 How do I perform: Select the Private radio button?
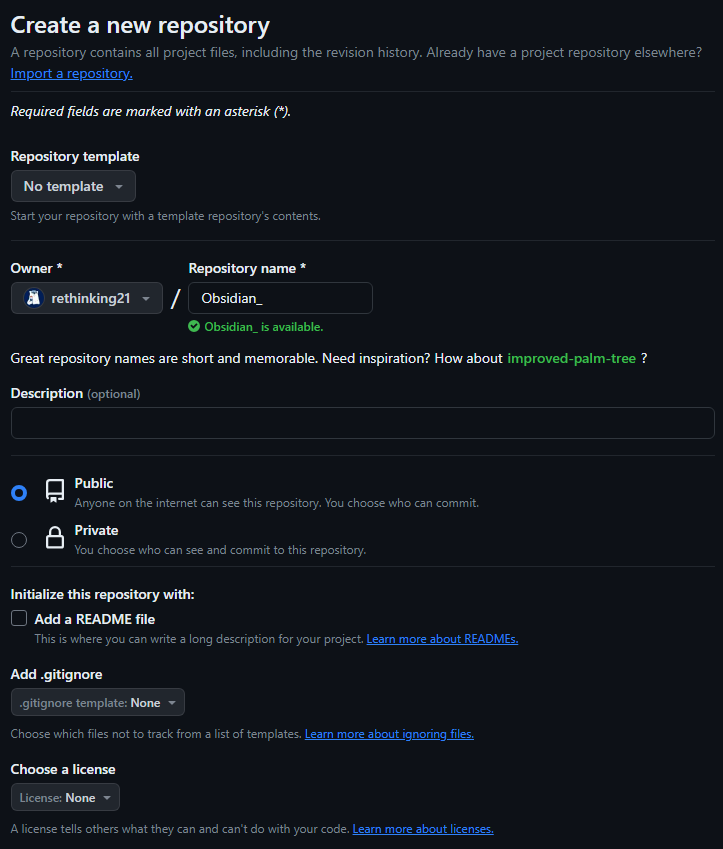[18, 539]
